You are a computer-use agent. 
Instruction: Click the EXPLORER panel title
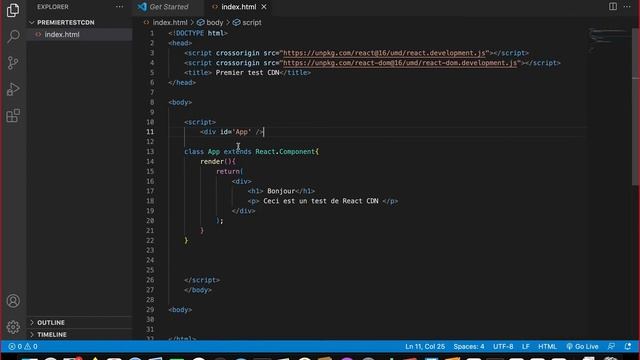(53, 7)
